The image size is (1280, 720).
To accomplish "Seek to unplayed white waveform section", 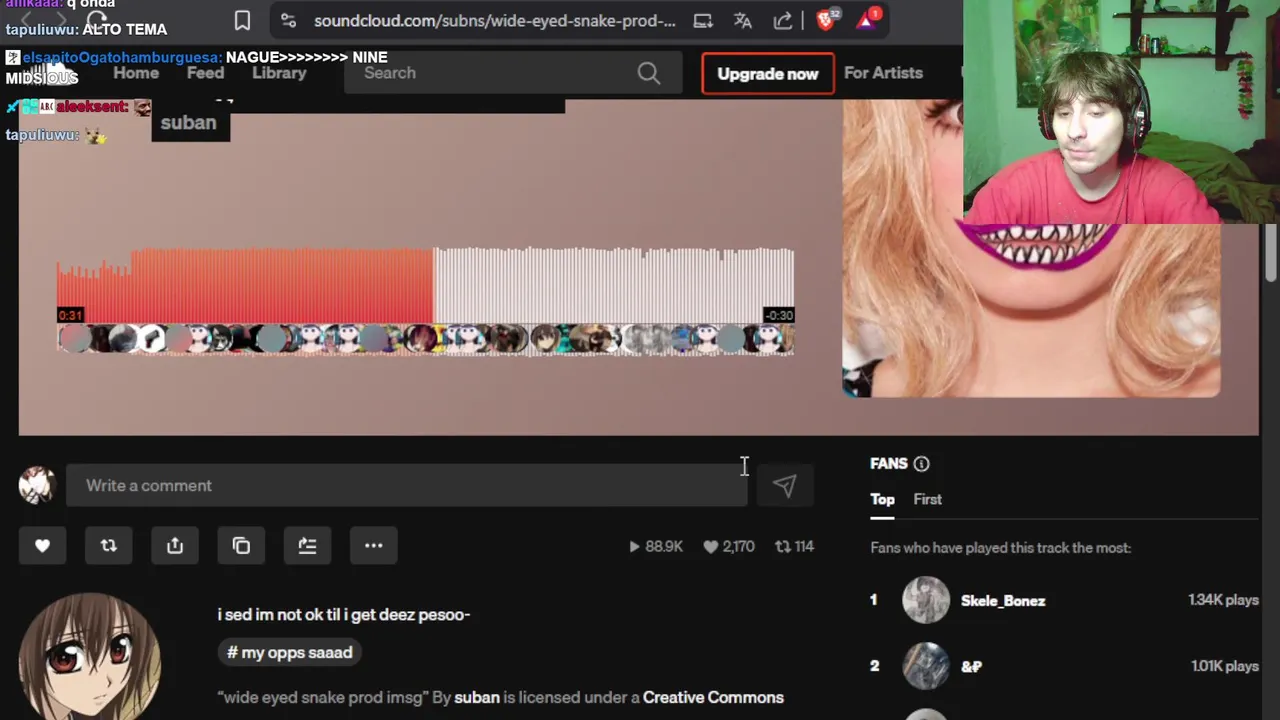I will coord(614,285).
